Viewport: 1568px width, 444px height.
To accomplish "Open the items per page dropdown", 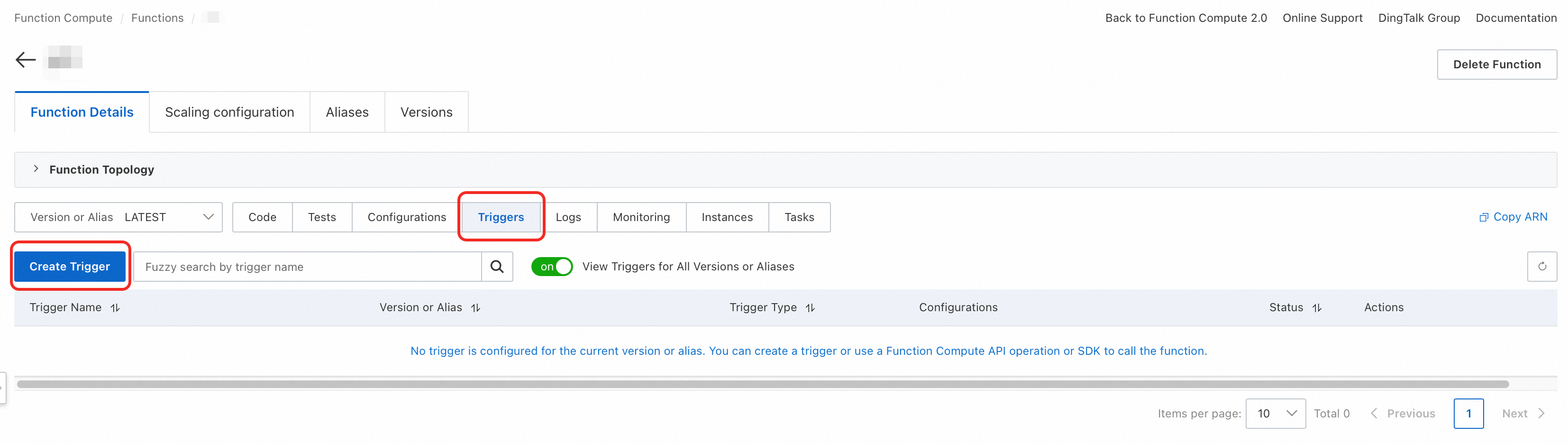I will (1275, 414).
